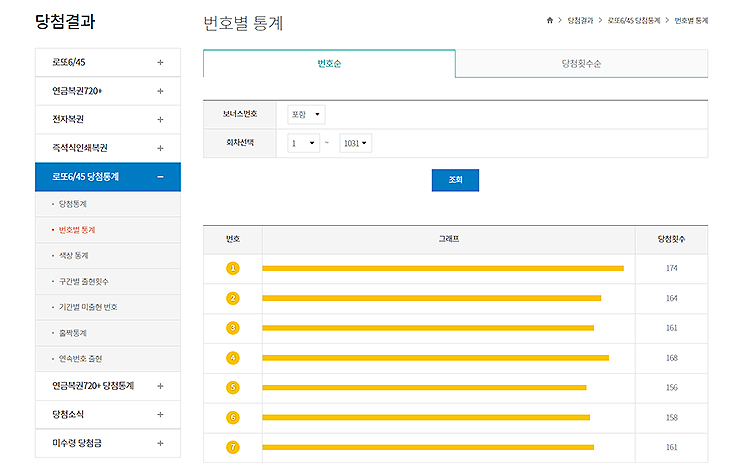Open 번호별 통계 submenu item

coord(77,230)
